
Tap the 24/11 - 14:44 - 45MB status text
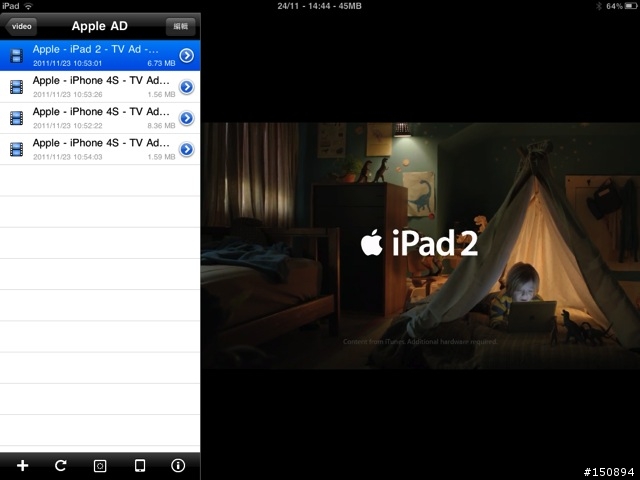tap(320, 6)
